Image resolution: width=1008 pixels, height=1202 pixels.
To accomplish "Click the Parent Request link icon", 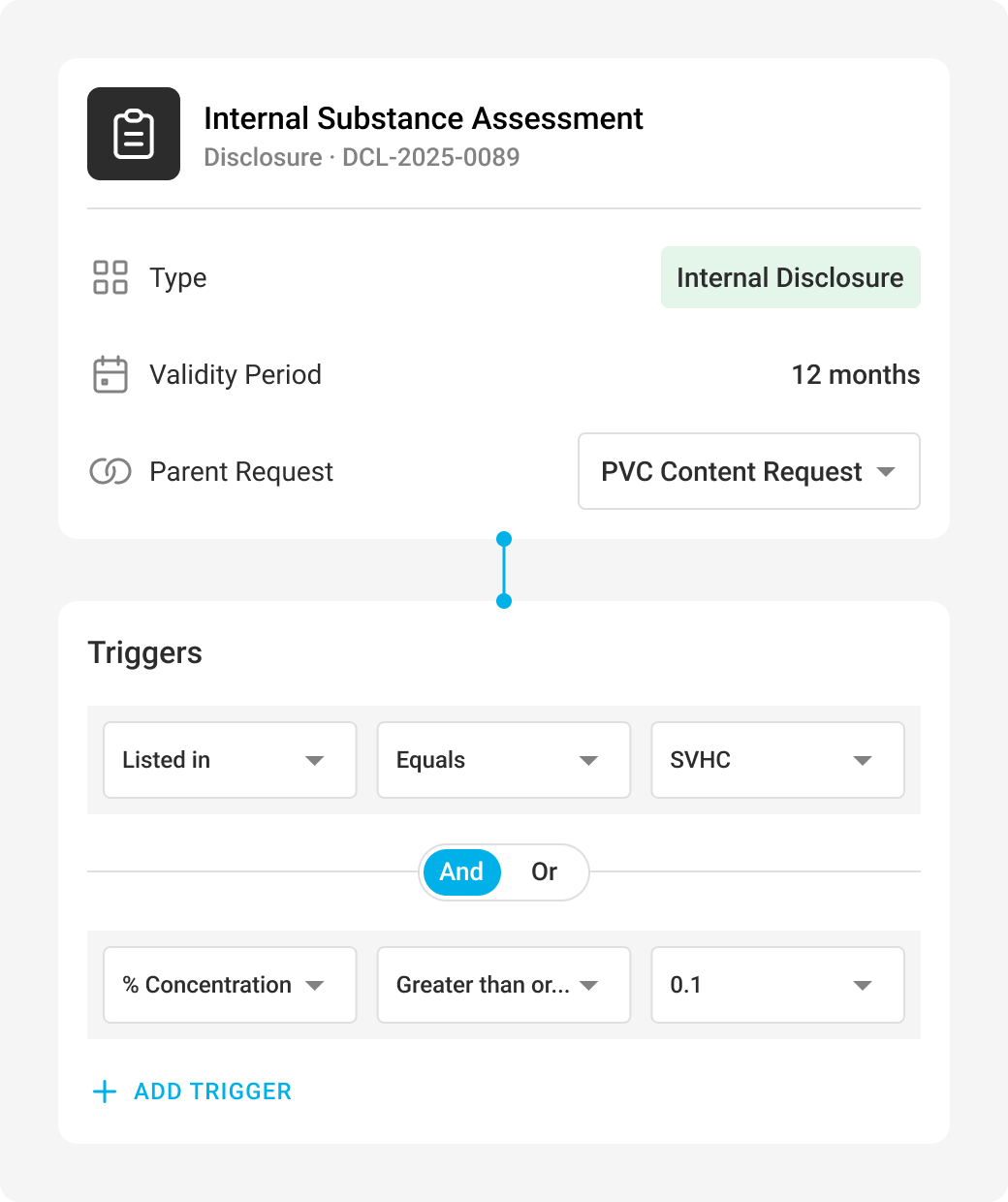I will (x=110, y=471).
